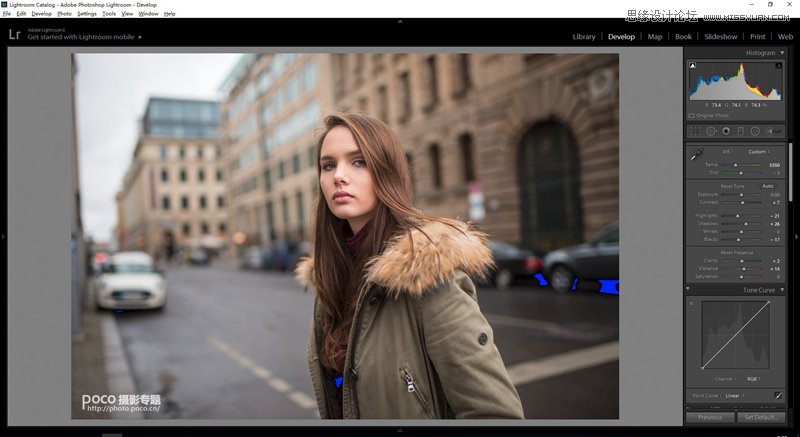This screenshot has width=800, height=437.
Task: Toggle highlight clipping indicator in histogram
Action: [781, 65]
